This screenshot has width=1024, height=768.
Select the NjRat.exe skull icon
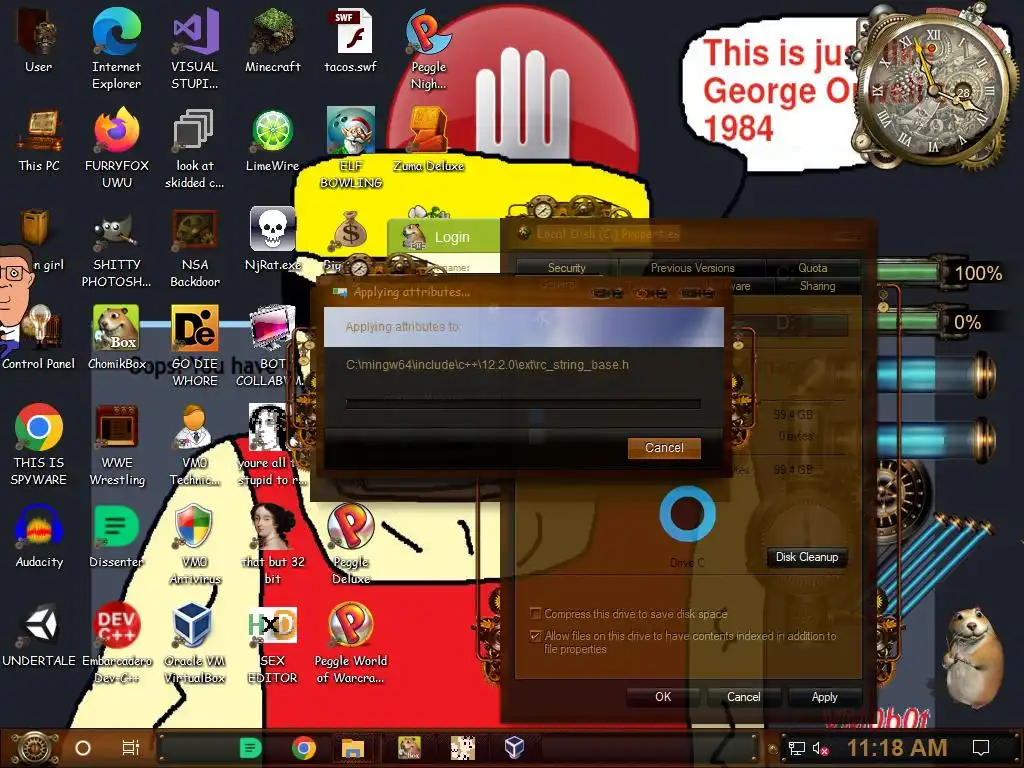tap(272, 238)
